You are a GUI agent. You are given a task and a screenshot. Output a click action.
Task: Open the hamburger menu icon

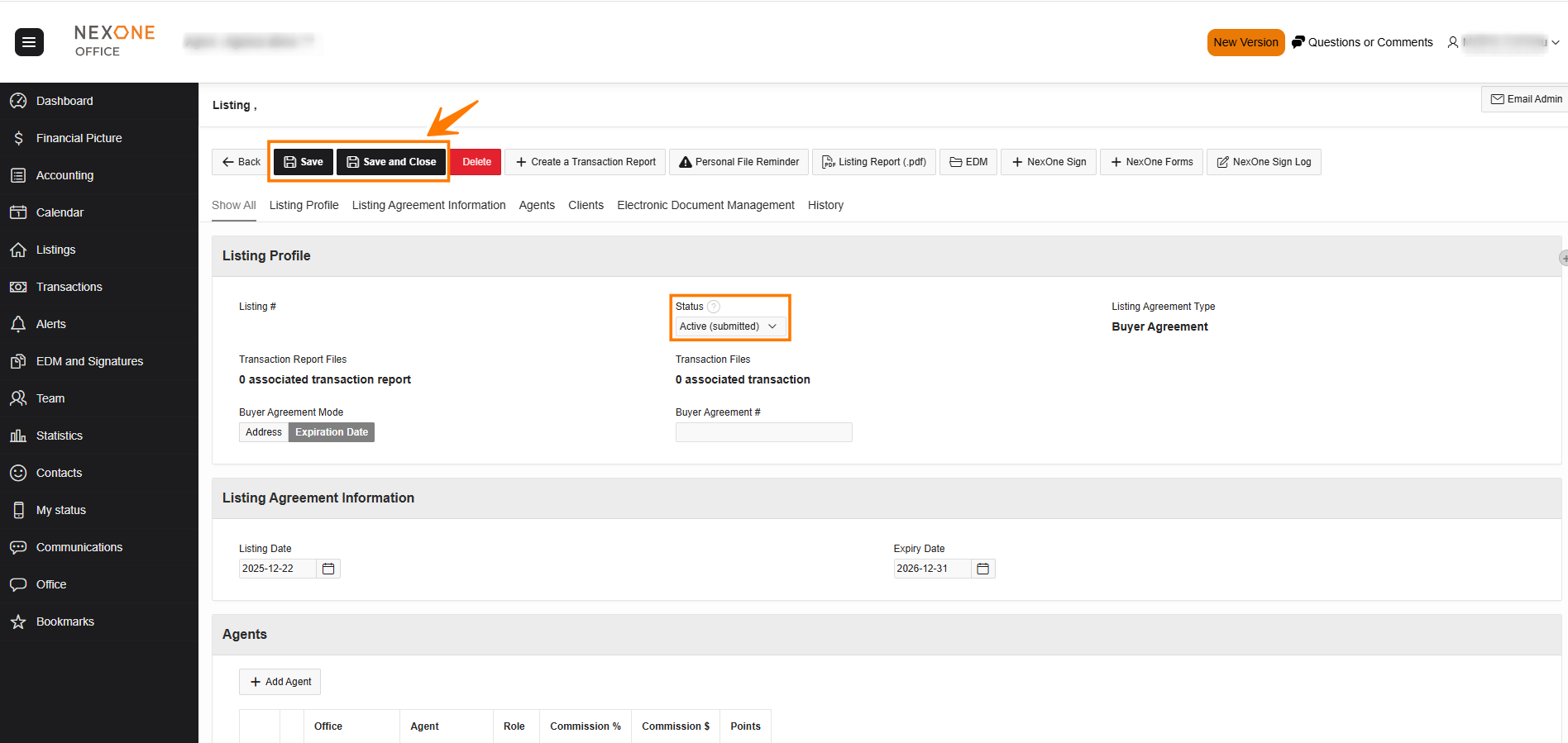[29, 42]
